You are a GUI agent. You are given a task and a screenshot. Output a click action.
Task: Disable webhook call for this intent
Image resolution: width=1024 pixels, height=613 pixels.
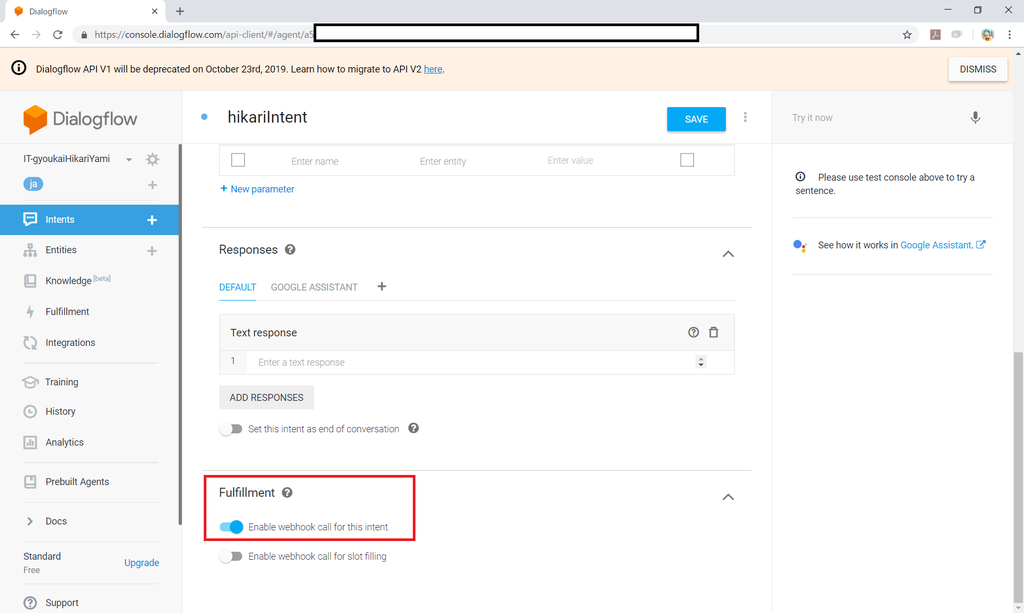(231, 527)
